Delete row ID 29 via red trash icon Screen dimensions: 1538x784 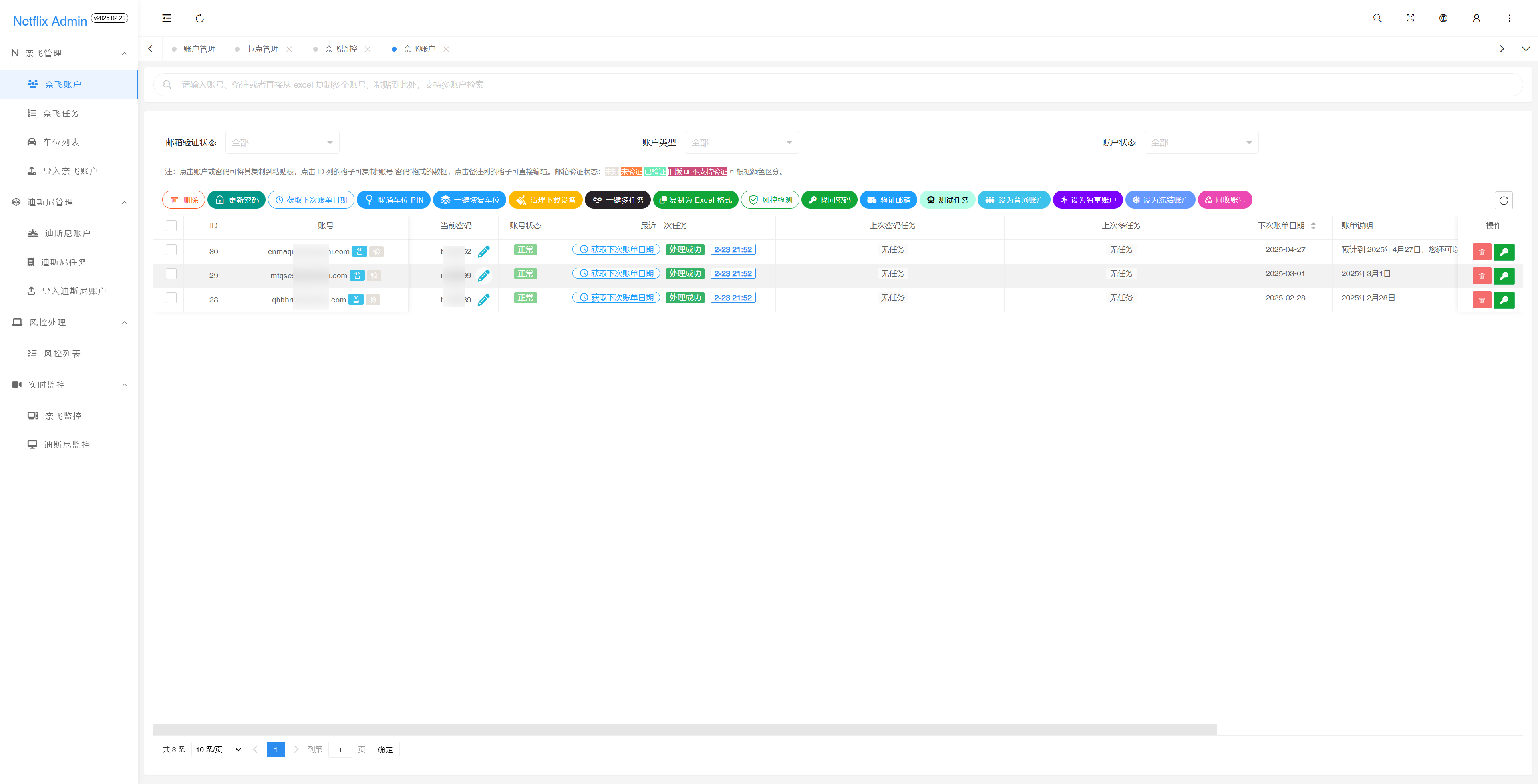click(x=1482, y=276)
